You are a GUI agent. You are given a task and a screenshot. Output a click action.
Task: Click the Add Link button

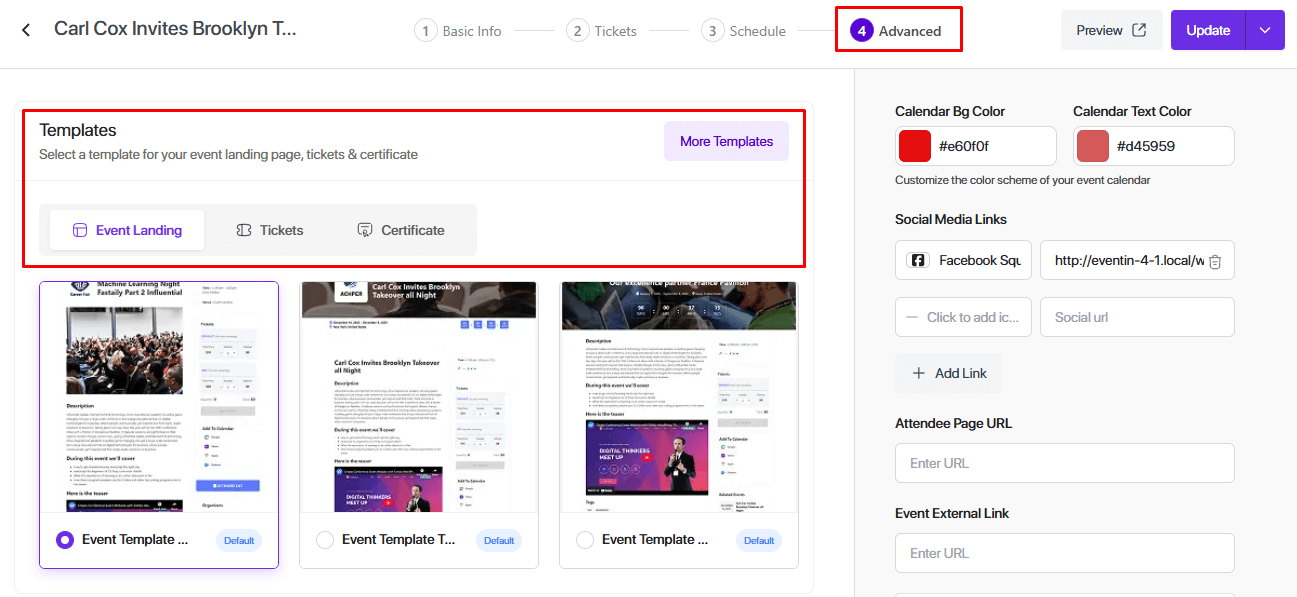click(x=948, y=373)
